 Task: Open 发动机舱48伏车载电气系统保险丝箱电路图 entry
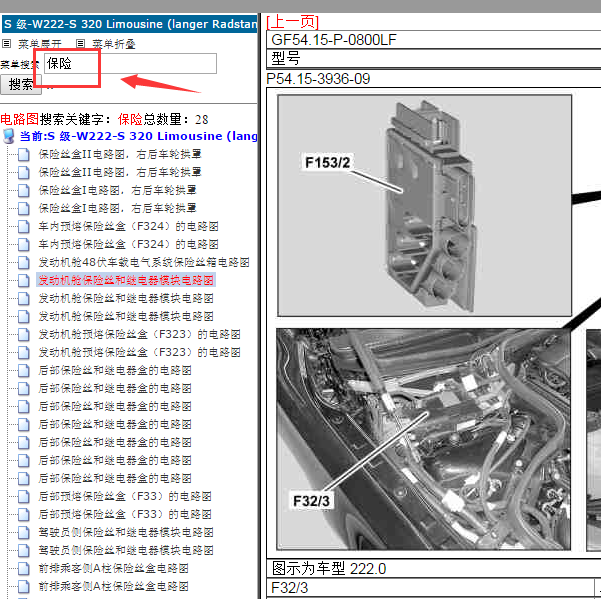[x=144, y=262]
